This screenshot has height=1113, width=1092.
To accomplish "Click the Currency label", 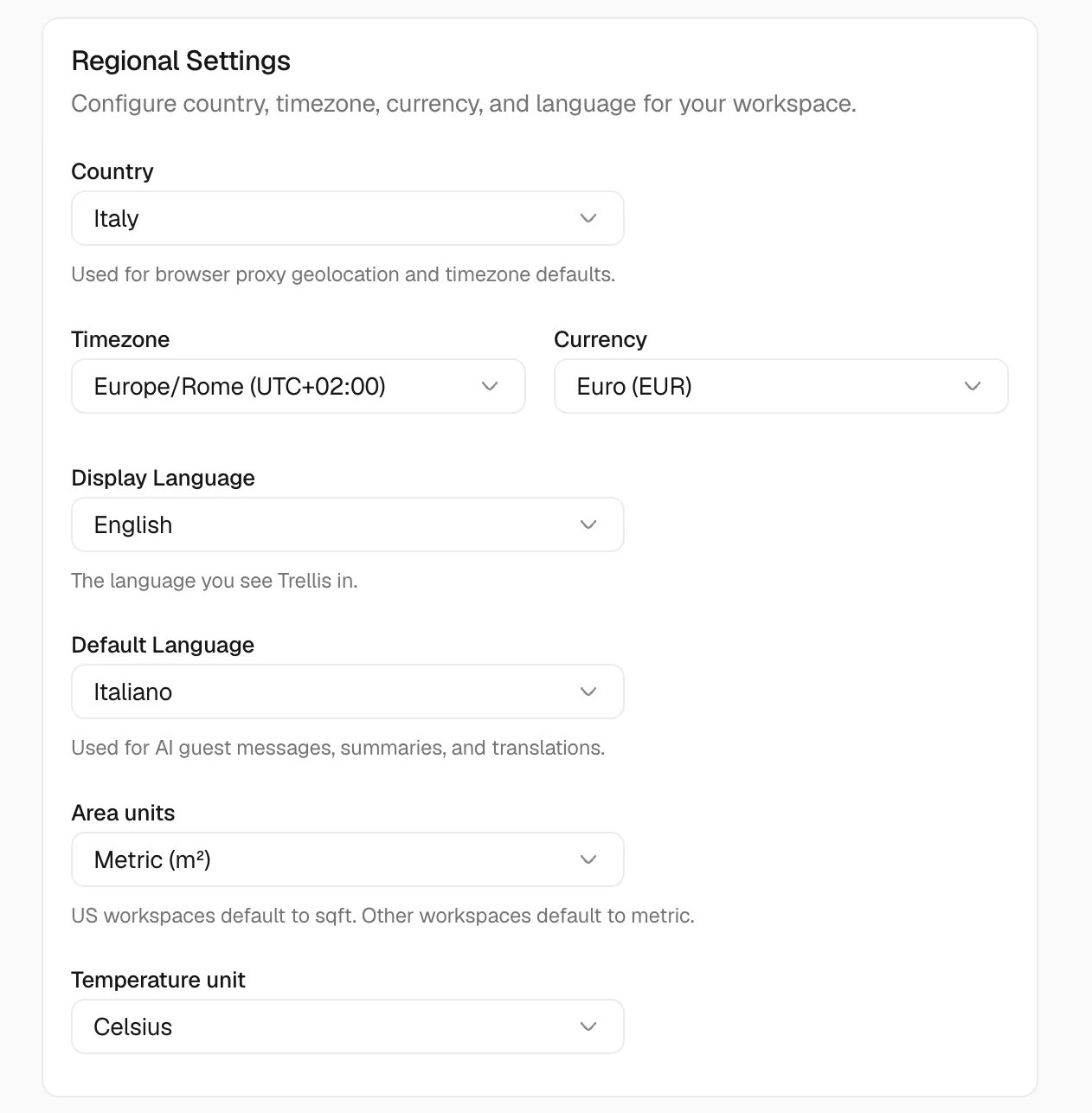I will coord(601,339).
